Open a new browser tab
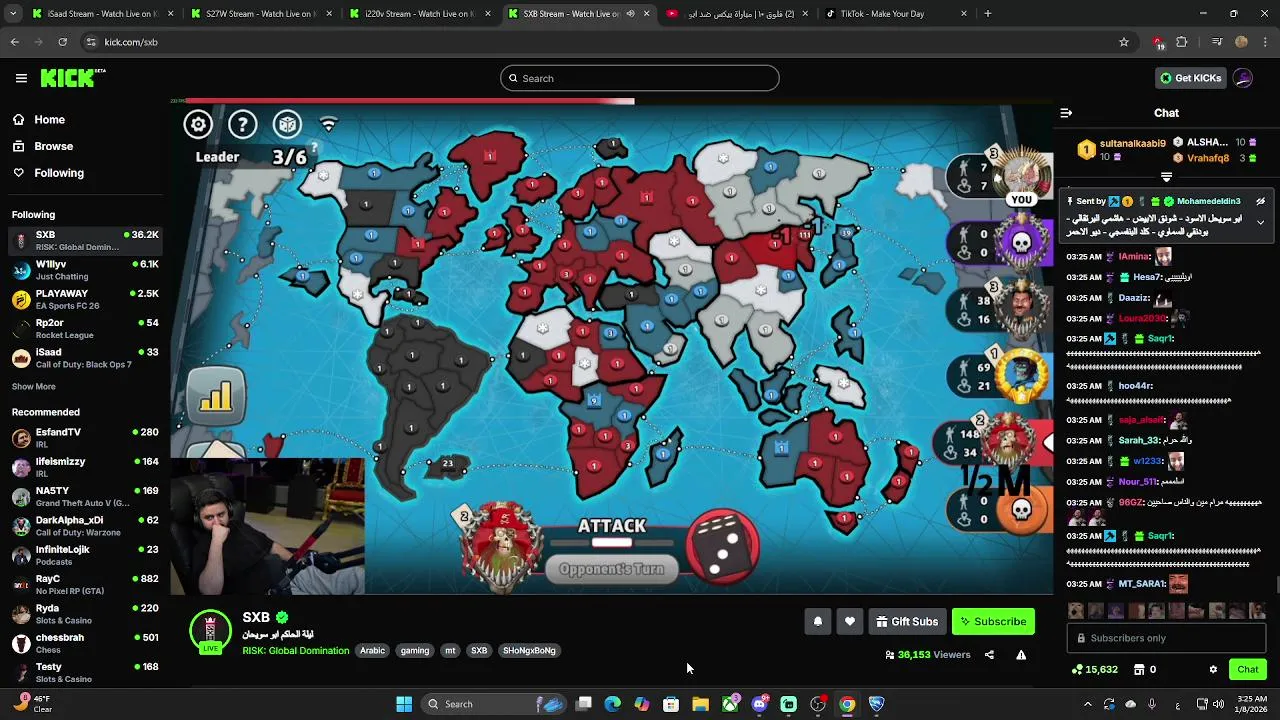This screenshot has width=1280, height=720. tap(988, 14)
